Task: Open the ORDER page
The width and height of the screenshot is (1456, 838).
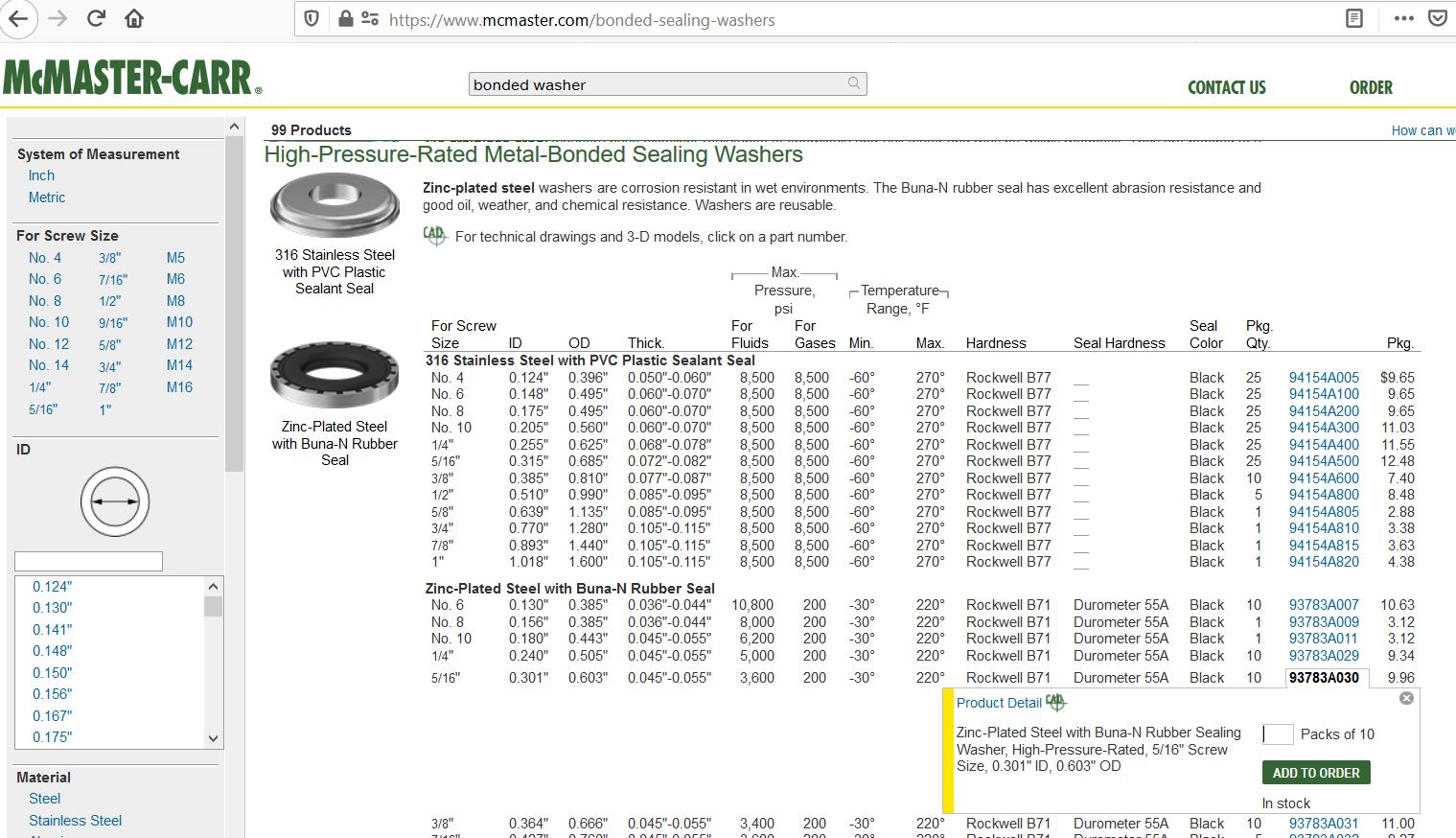Action: [1371, 87]
